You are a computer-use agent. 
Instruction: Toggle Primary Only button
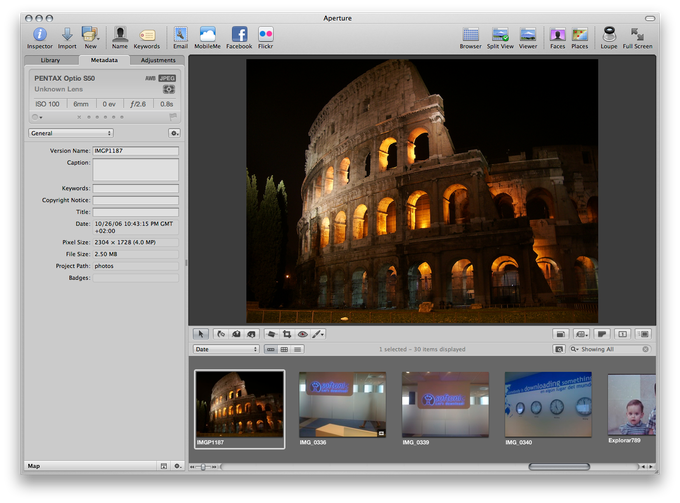click(x=623, y=334)
